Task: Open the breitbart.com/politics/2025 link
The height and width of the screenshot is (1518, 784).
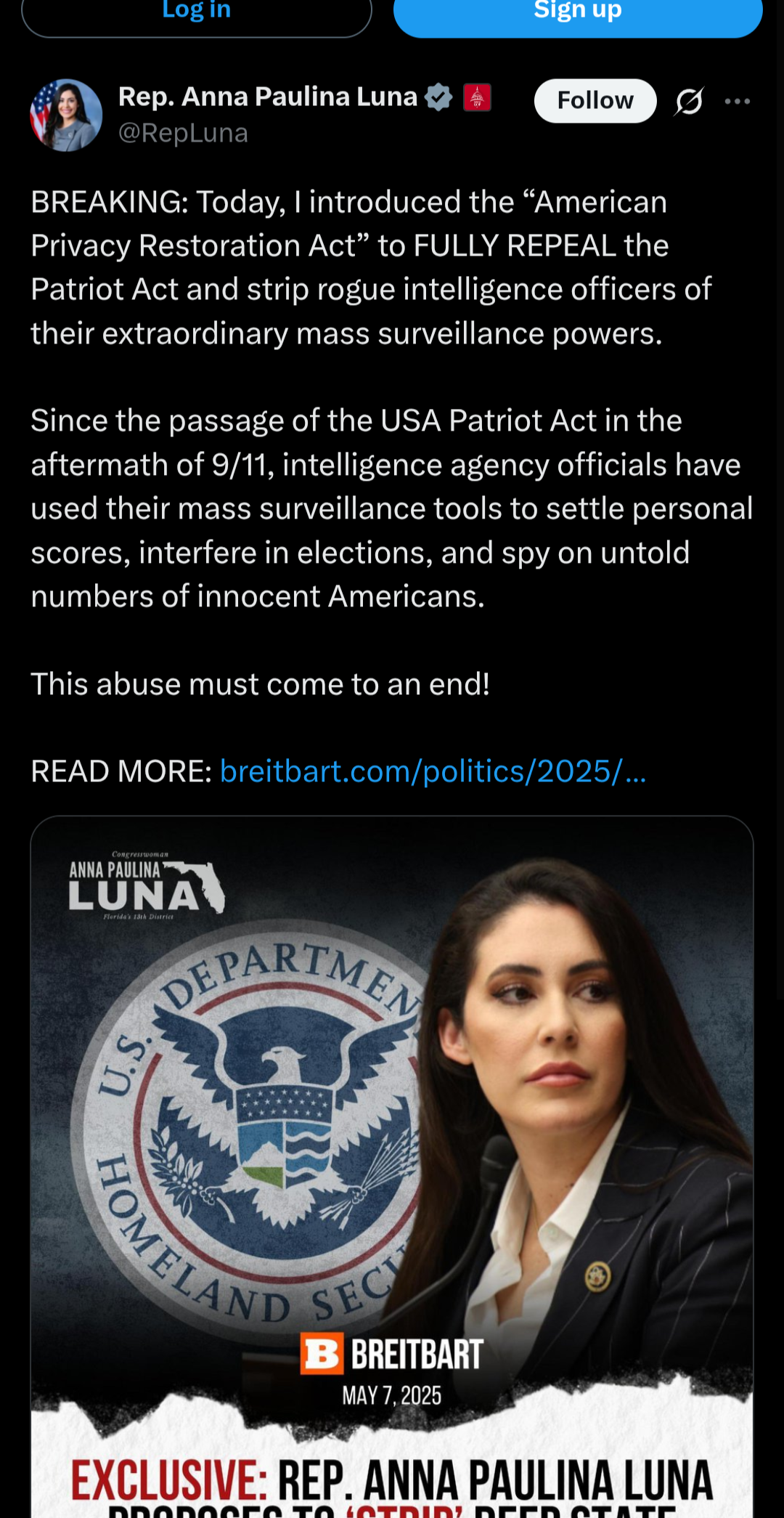Action: click(433, 771)
